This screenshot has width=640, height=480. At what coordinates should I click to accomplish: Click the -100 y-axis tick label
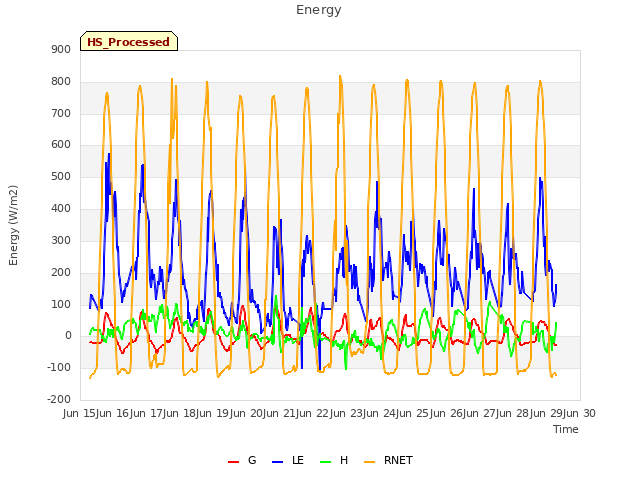click(59, 368)
